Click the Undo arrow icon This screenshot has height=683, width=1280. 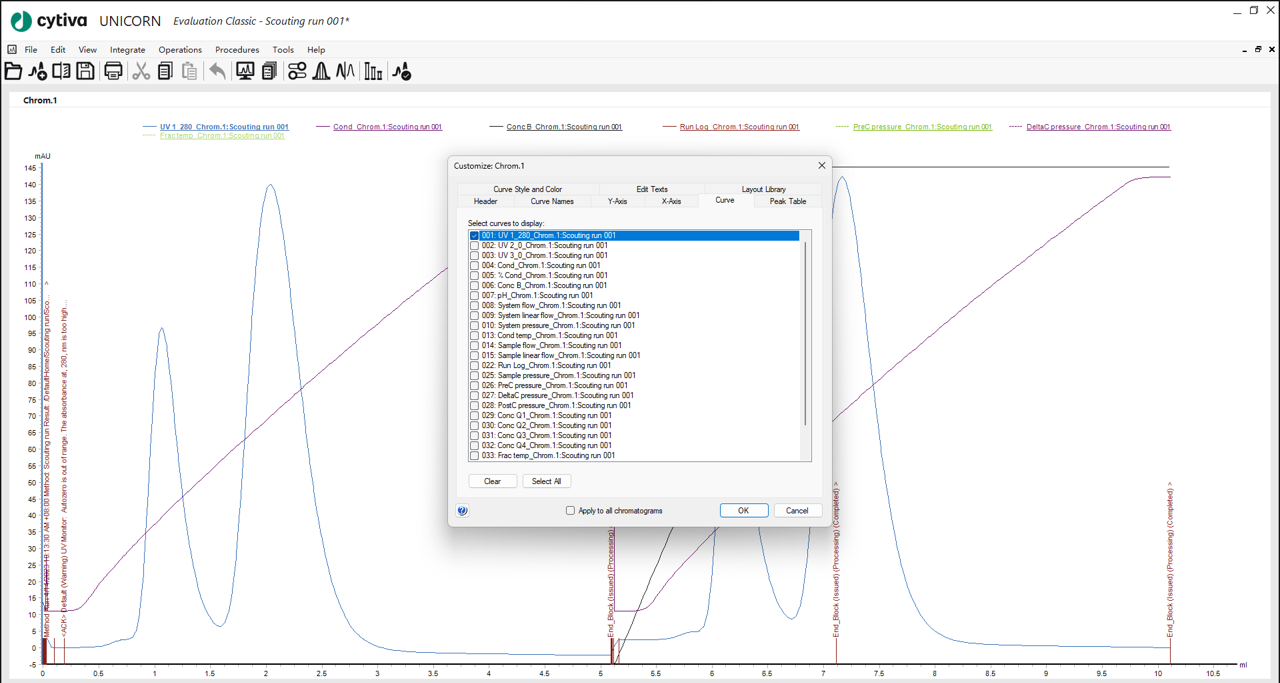217,71
